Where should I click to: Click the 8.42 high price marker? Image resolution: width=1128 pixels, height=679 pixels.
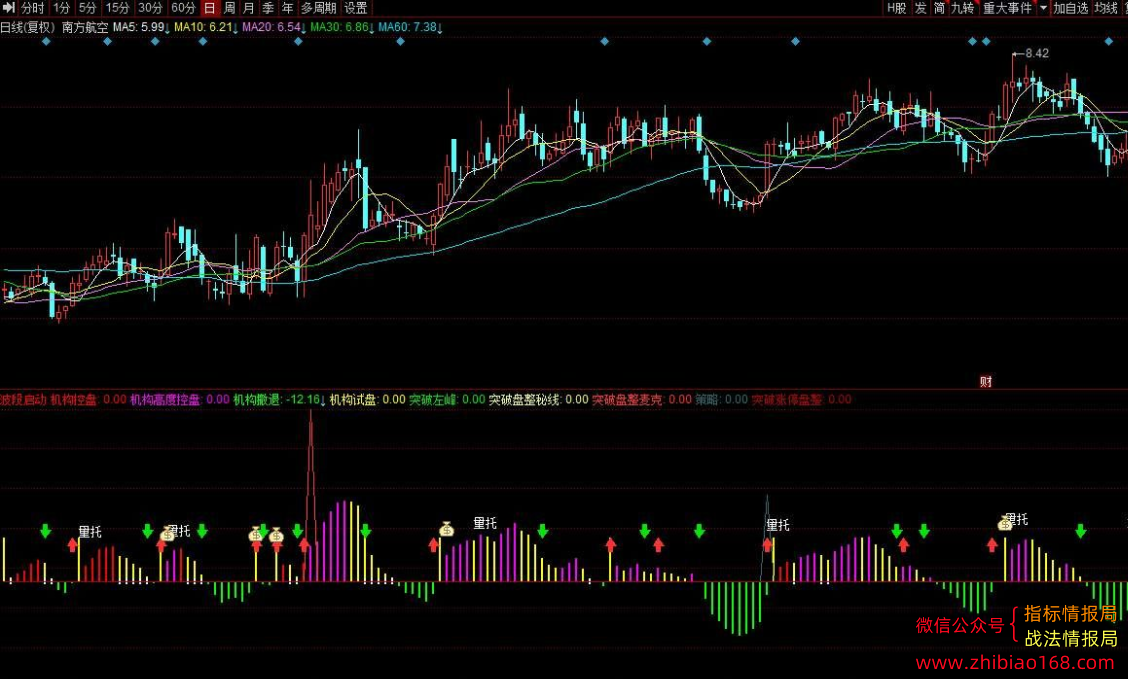1030,53
